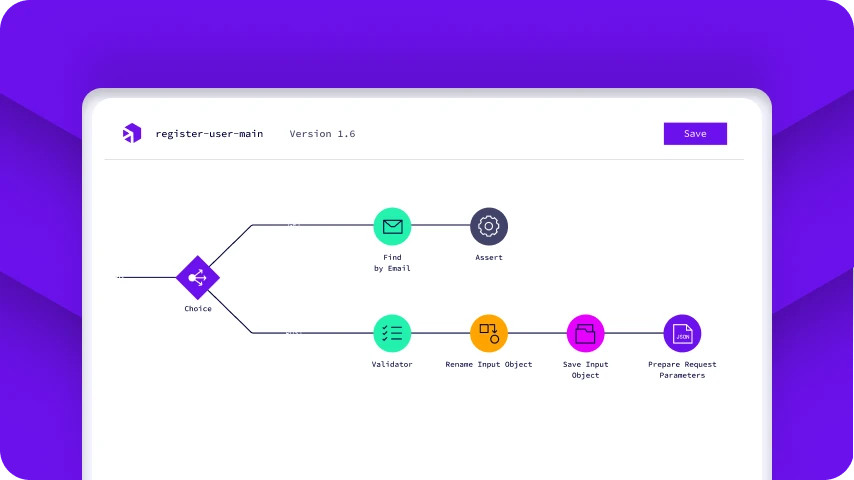Click the "Choice" text label
The width and height of the screenshot is (854, 480).
198,309
